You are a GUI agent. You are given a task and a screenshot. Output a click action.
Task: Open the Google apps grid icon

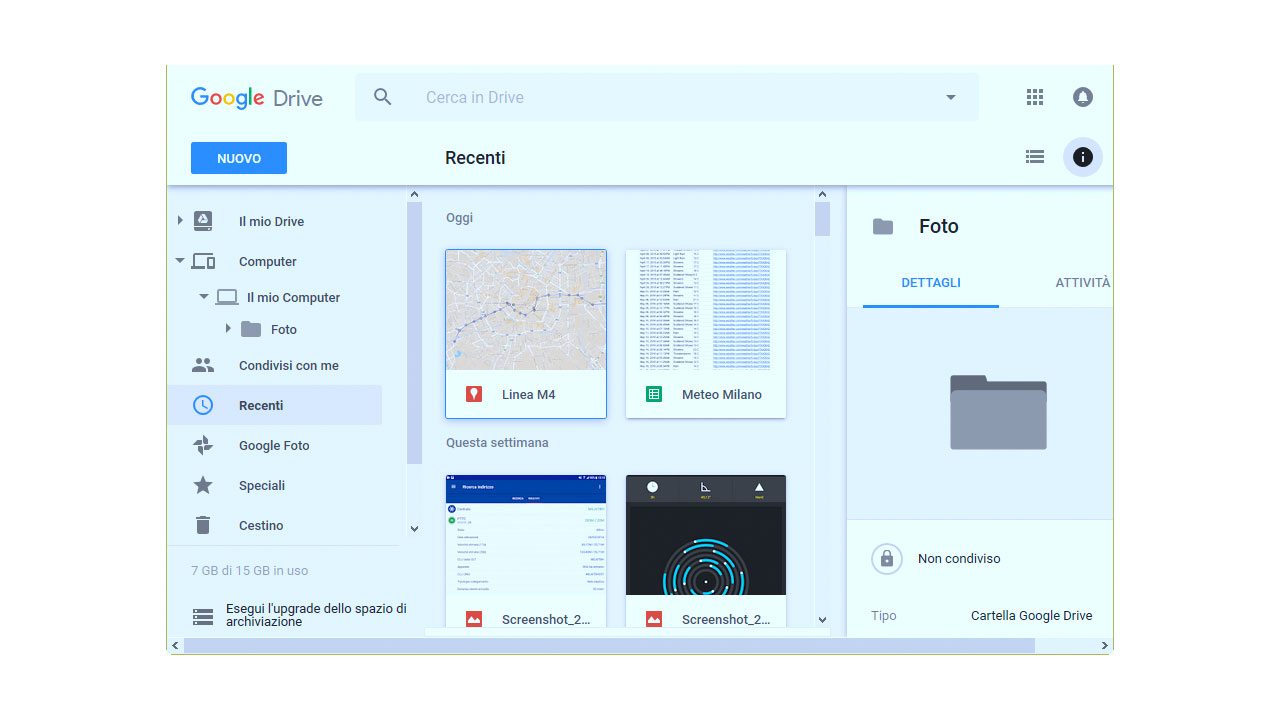pyautogui.click(x=1035, y=97)
